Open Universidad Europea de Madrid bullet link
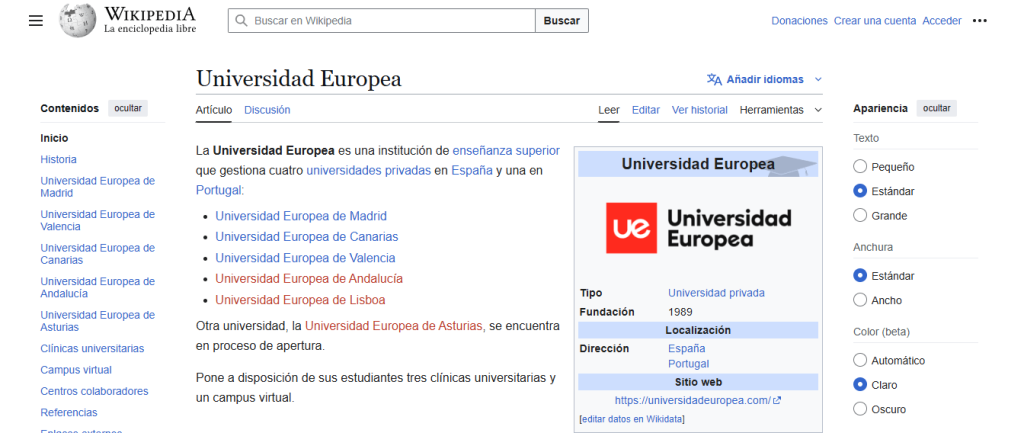This screenshot has width=1024, height=433. pyautogui.click(x=301, y=216)
